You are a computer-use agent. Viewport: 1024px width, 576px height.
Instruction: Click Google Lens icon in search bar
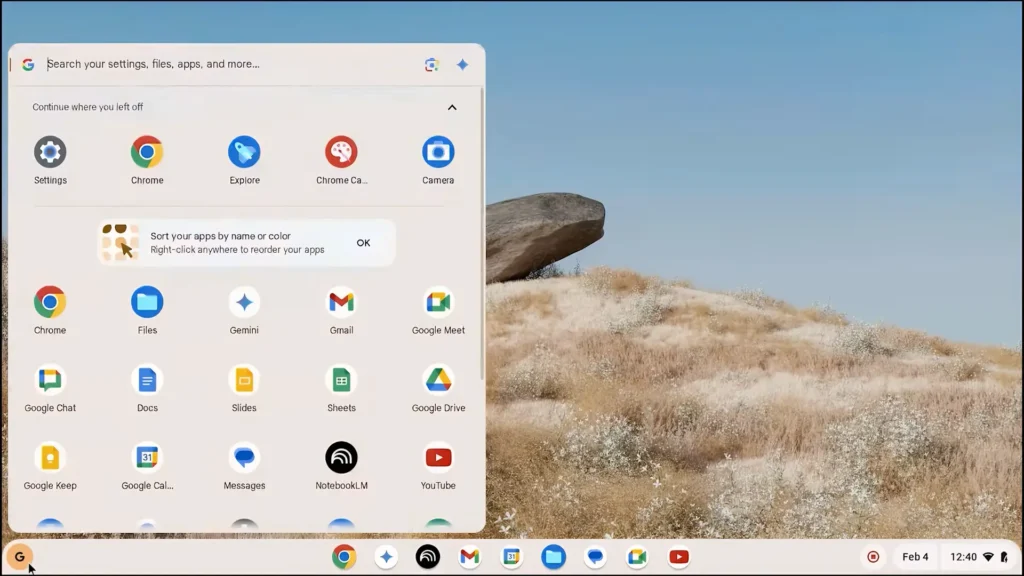[432, 64]
